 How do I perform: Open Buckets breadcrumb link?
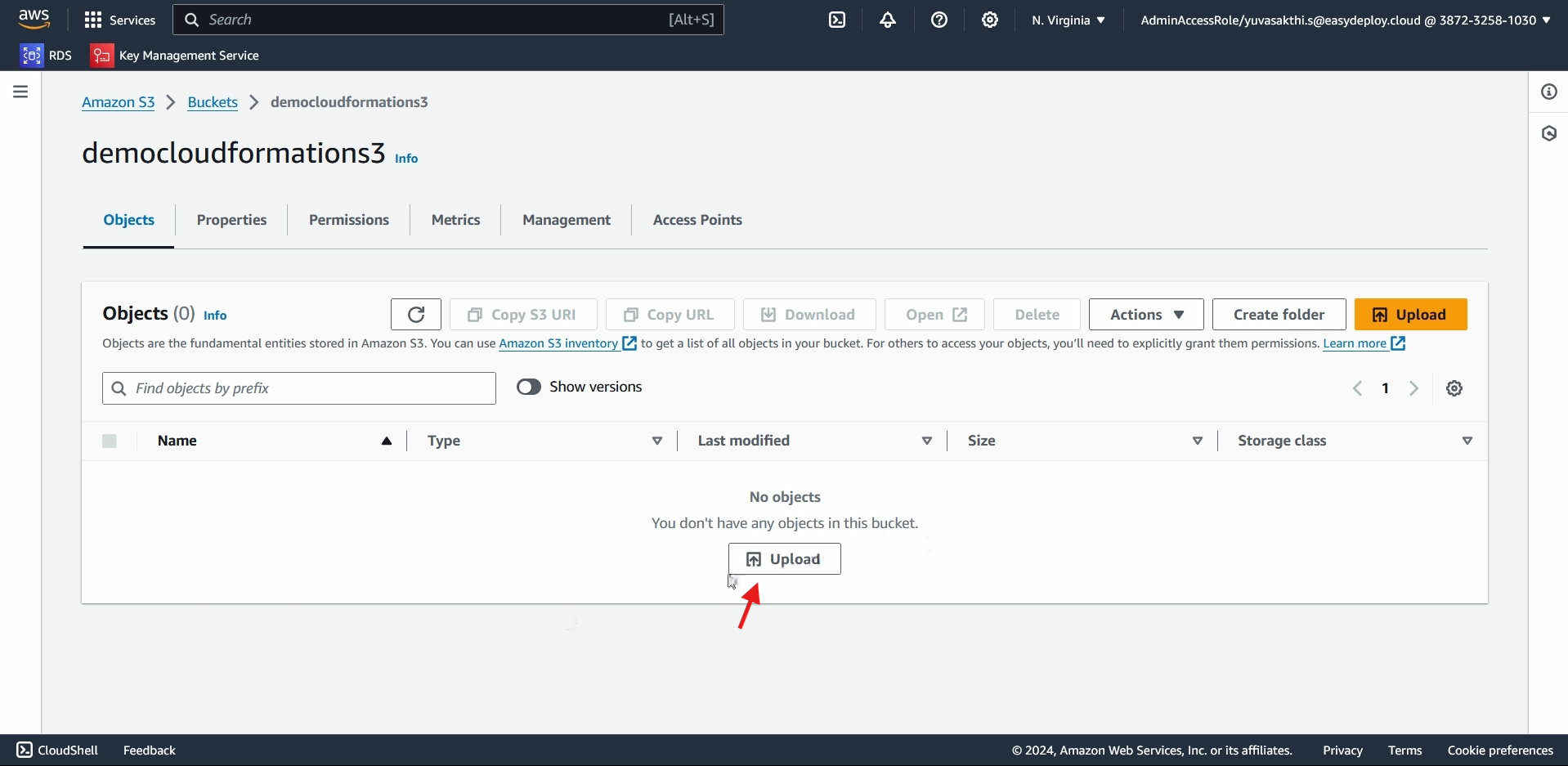pos(213,102)
